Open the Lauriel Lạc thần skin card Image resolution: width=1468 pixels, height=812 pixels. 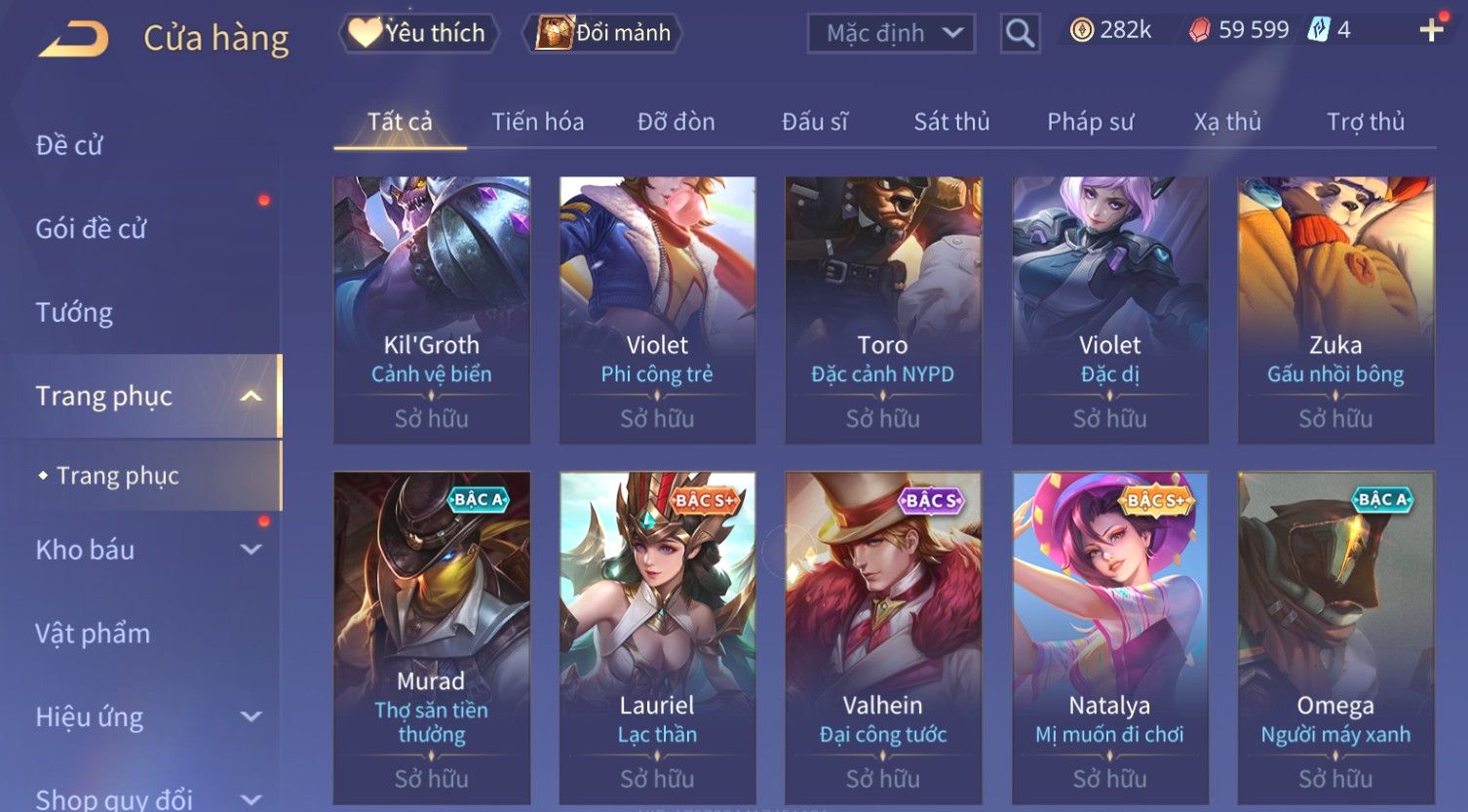[x=657, y=638]
